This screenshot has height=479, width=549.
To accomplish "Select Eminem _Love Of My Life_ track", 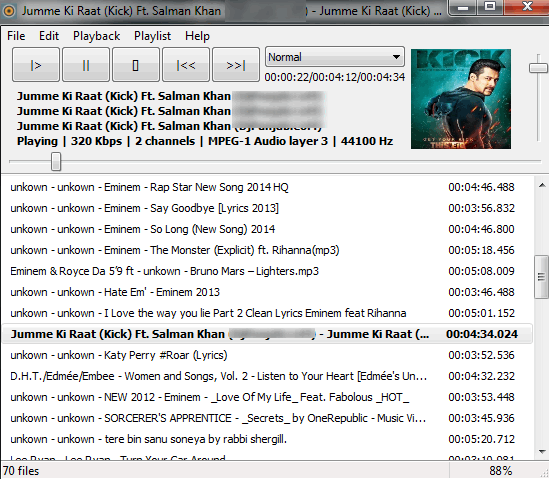I will 267,397.
